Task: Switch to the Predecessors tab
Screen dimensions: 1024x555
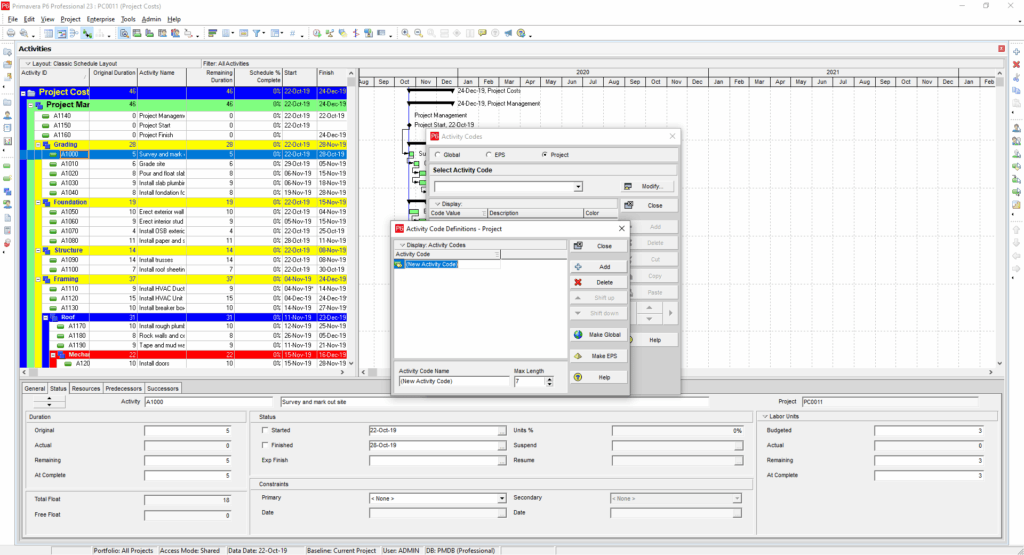Action: coord(123,388)
